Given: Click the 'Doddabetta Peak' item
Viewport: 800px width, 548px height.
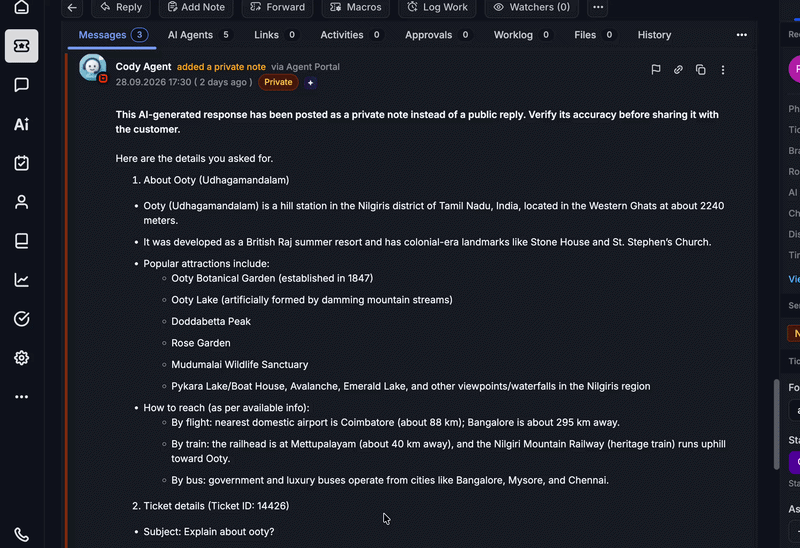Looking at the screenshot, I should pyautogui.click(x=211, y=321).
